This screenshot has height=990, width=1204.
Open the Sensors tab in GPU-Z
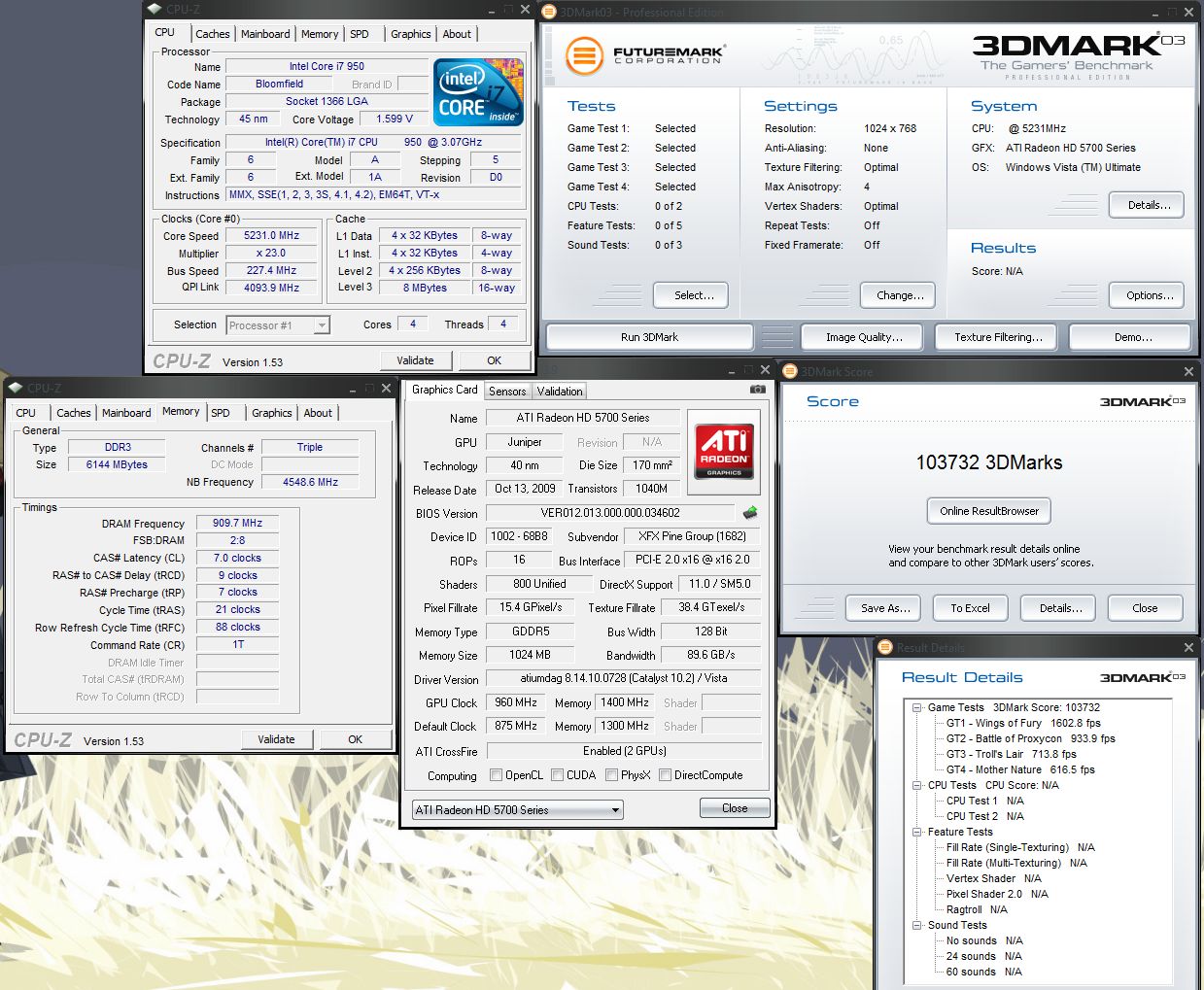point(507,392)
